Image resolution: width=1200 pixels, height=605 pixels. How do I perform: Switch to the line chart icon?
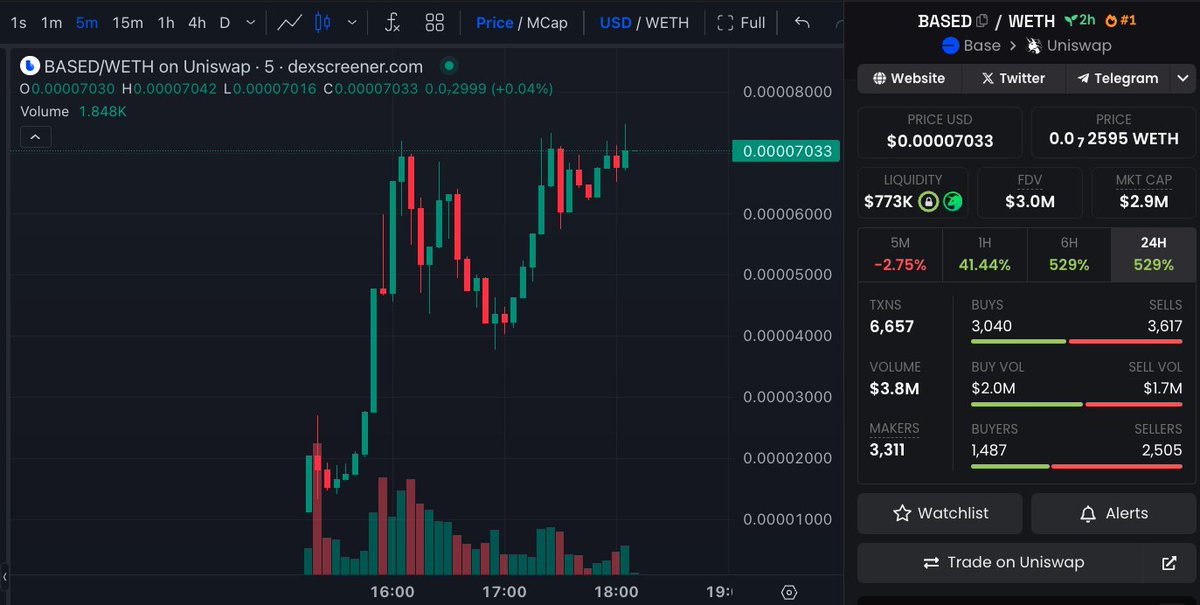(x=290, y=22)
